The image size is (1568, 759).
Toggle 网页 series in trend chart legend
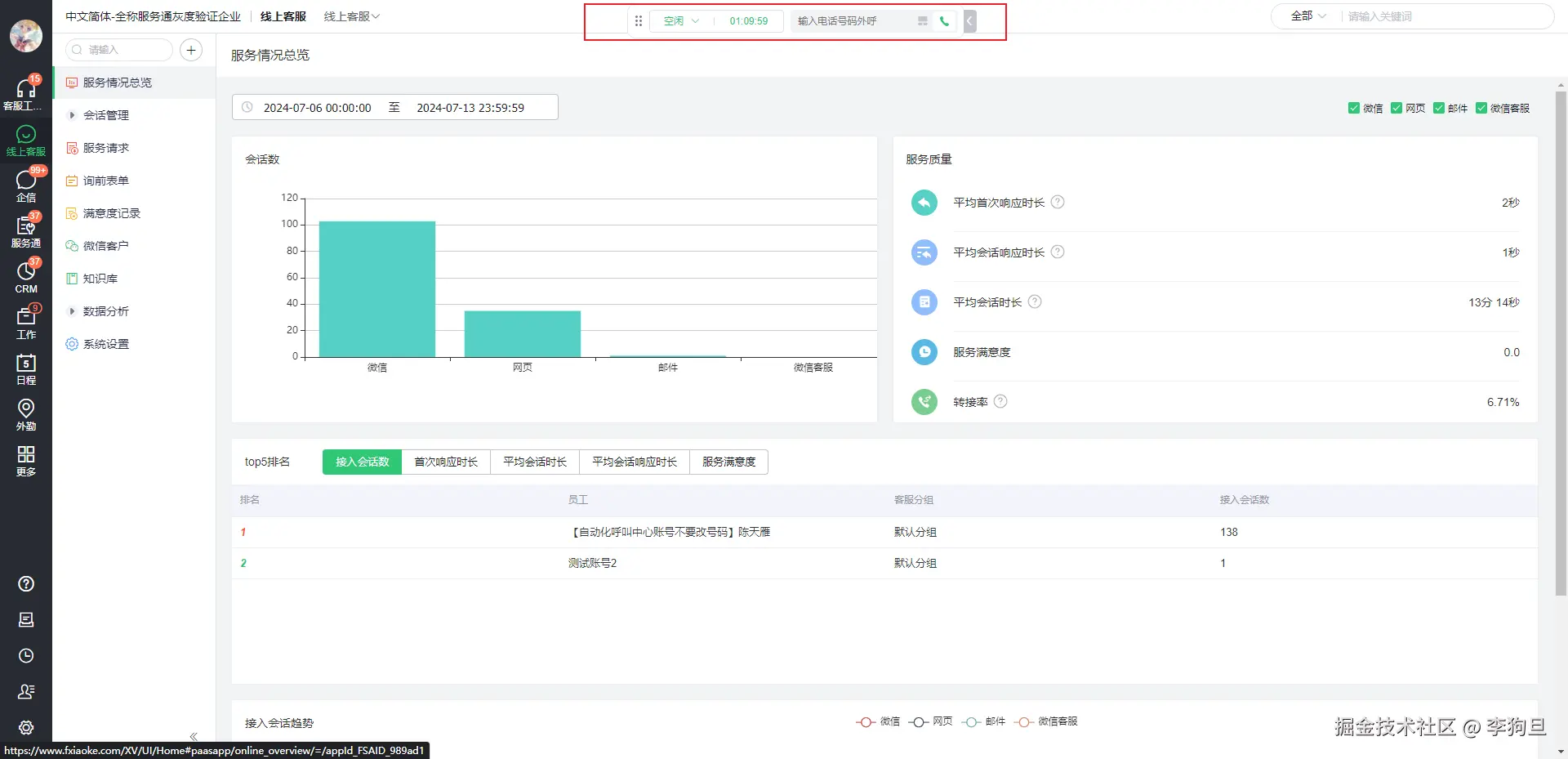click(930, 721)
